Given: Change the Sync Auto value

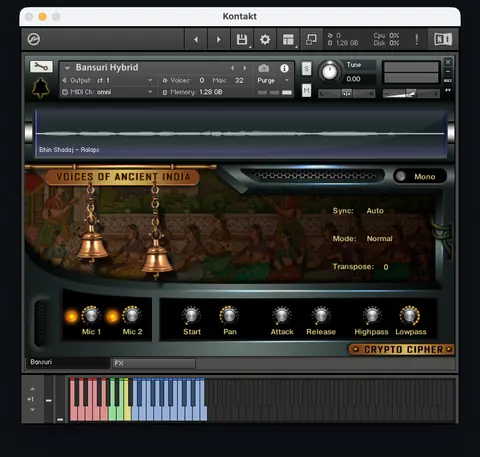Looking at the screenshot, I should [x=375, y=211].
